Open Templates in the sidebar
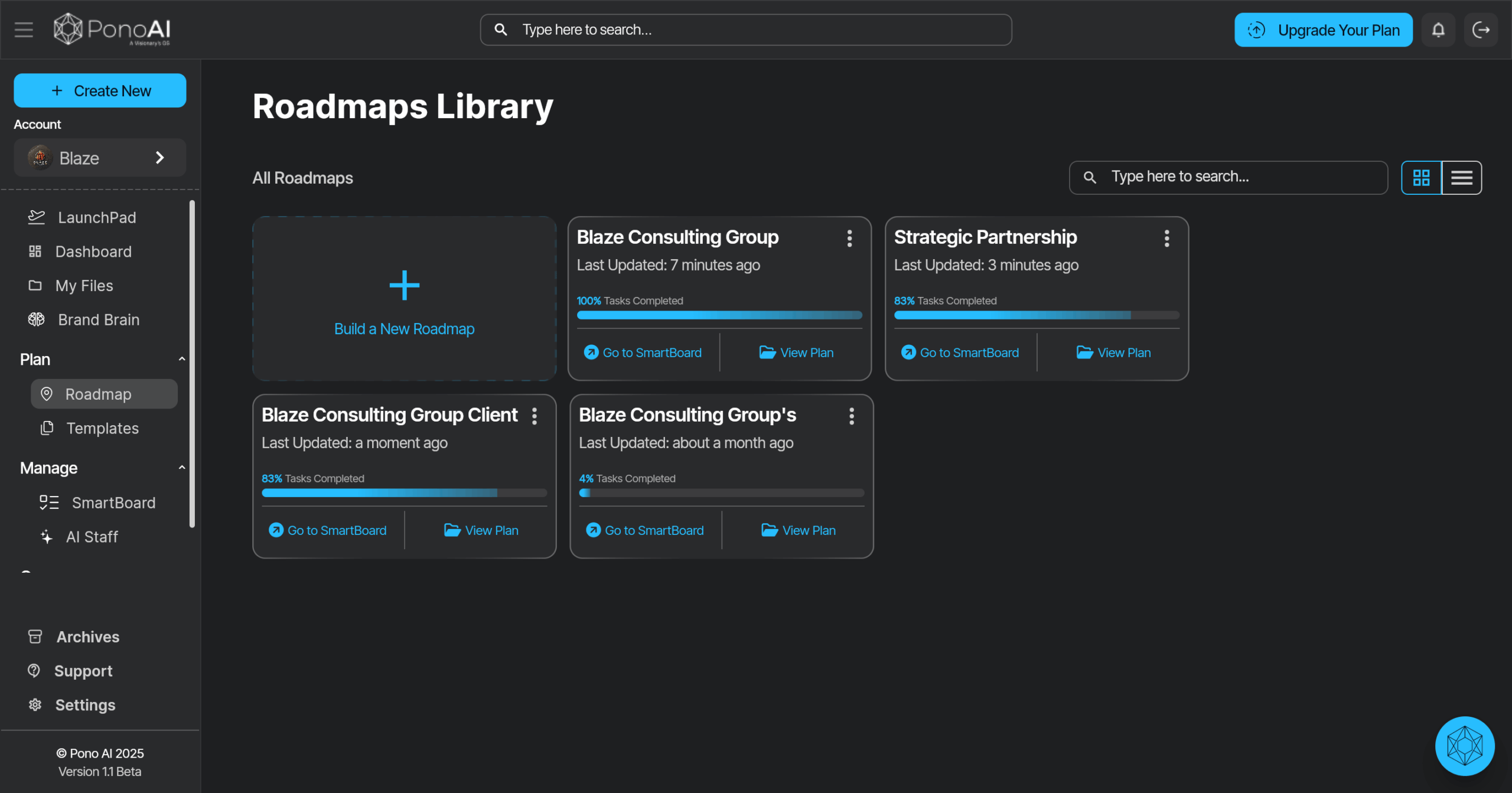Viewport: 1512px width, 793px height. click(102, 428)
